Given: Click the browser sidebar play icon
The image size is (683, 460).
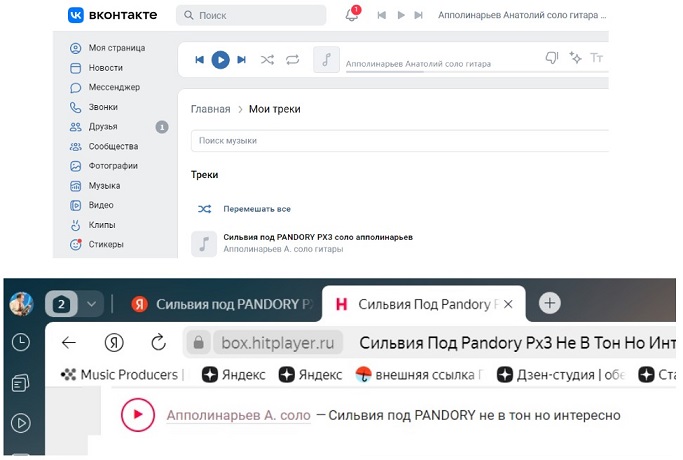Looking at the screenshot, I should 21,423.
